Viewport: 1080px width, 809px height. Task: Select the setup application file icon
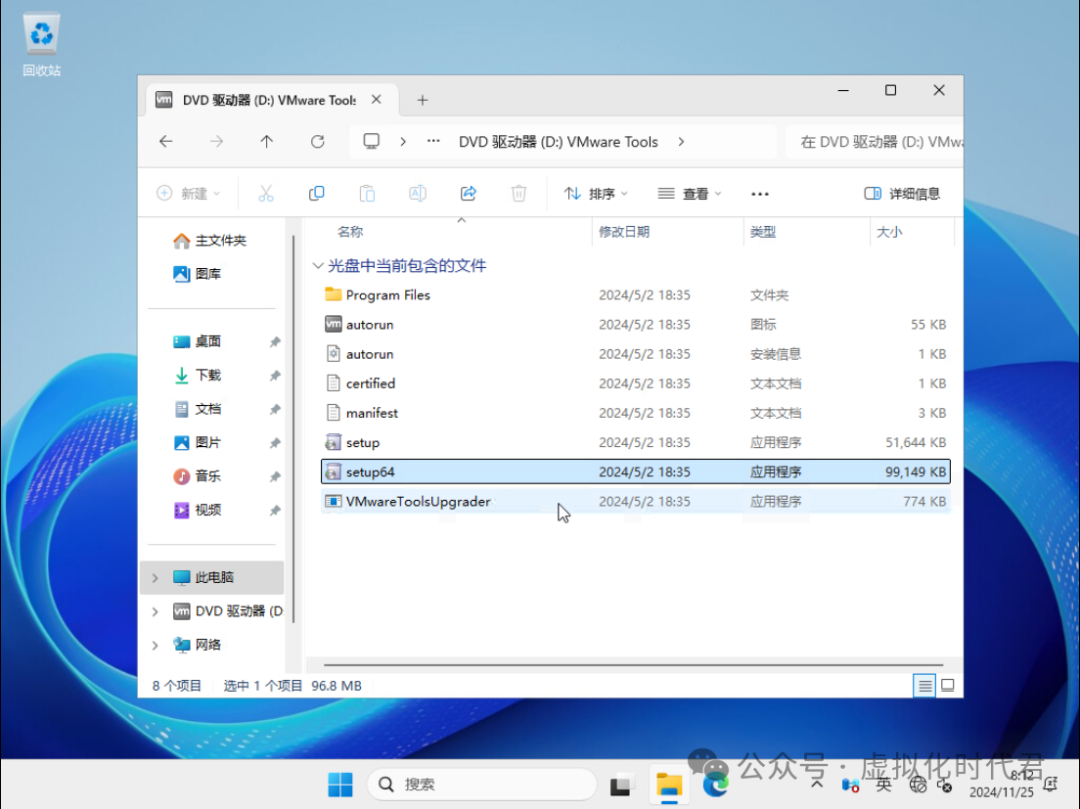(333, 442)
